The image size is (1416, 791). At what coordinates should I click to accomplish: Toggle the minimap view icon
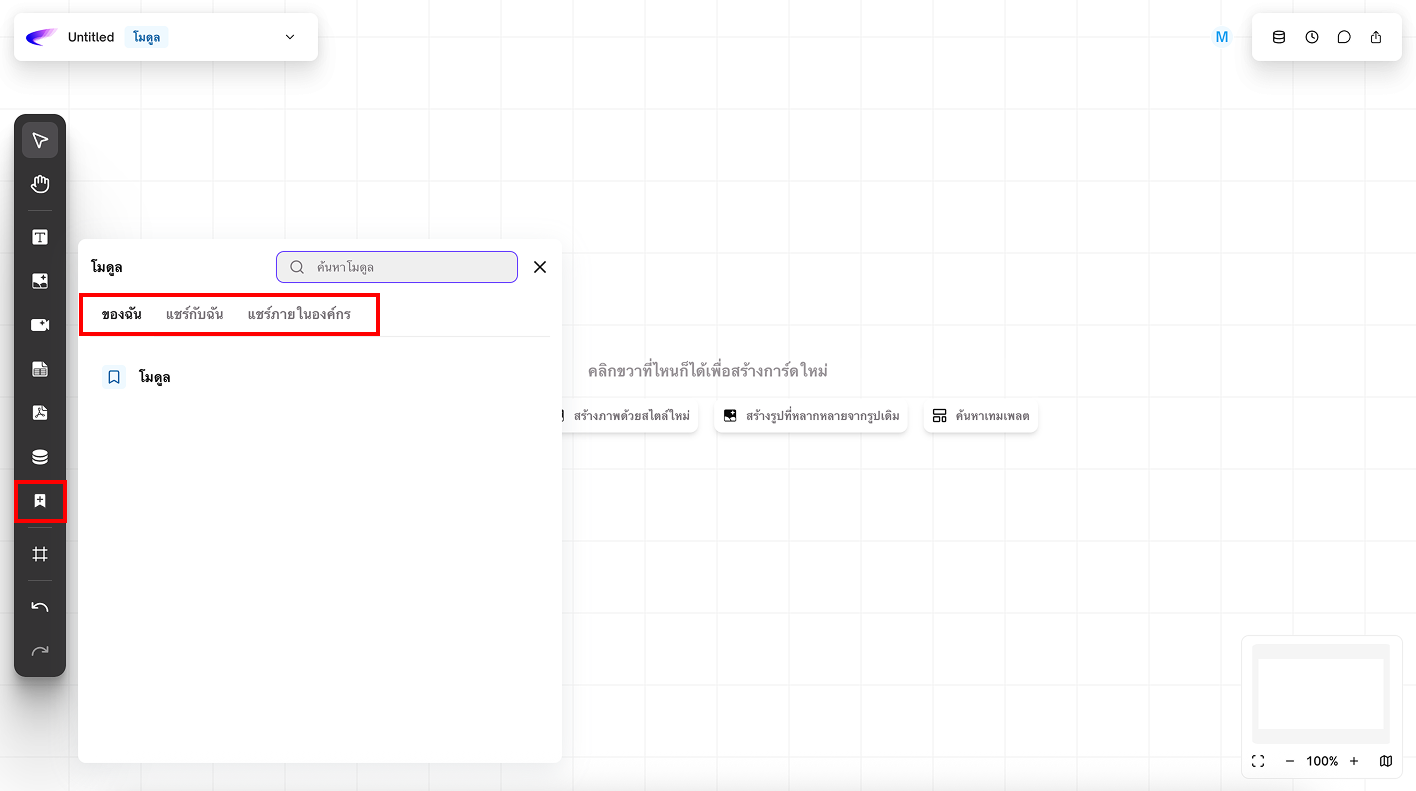coord(1385,761)
